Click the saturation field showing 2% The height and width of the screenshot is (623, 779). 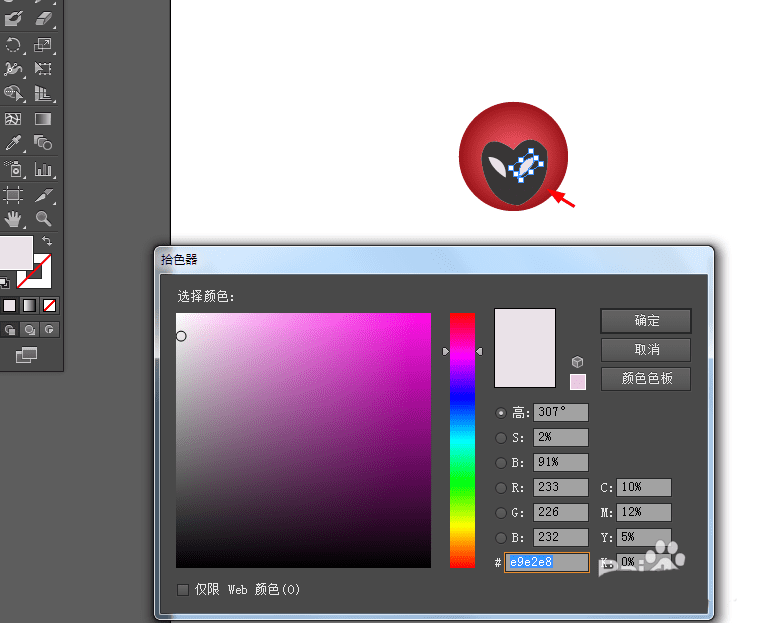tap(561, 437)
